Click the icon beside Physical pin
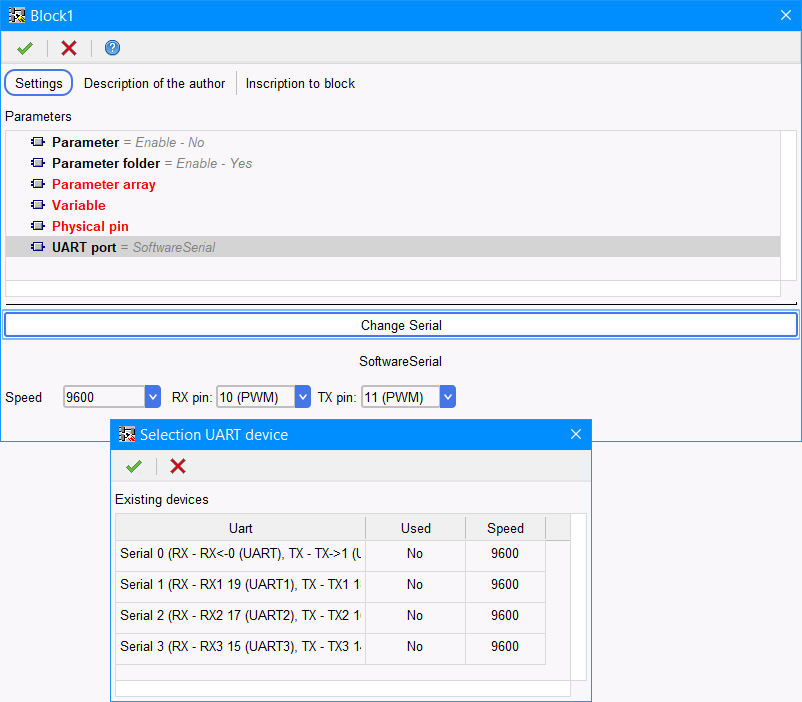802x702 pixels. pos(38,226)
